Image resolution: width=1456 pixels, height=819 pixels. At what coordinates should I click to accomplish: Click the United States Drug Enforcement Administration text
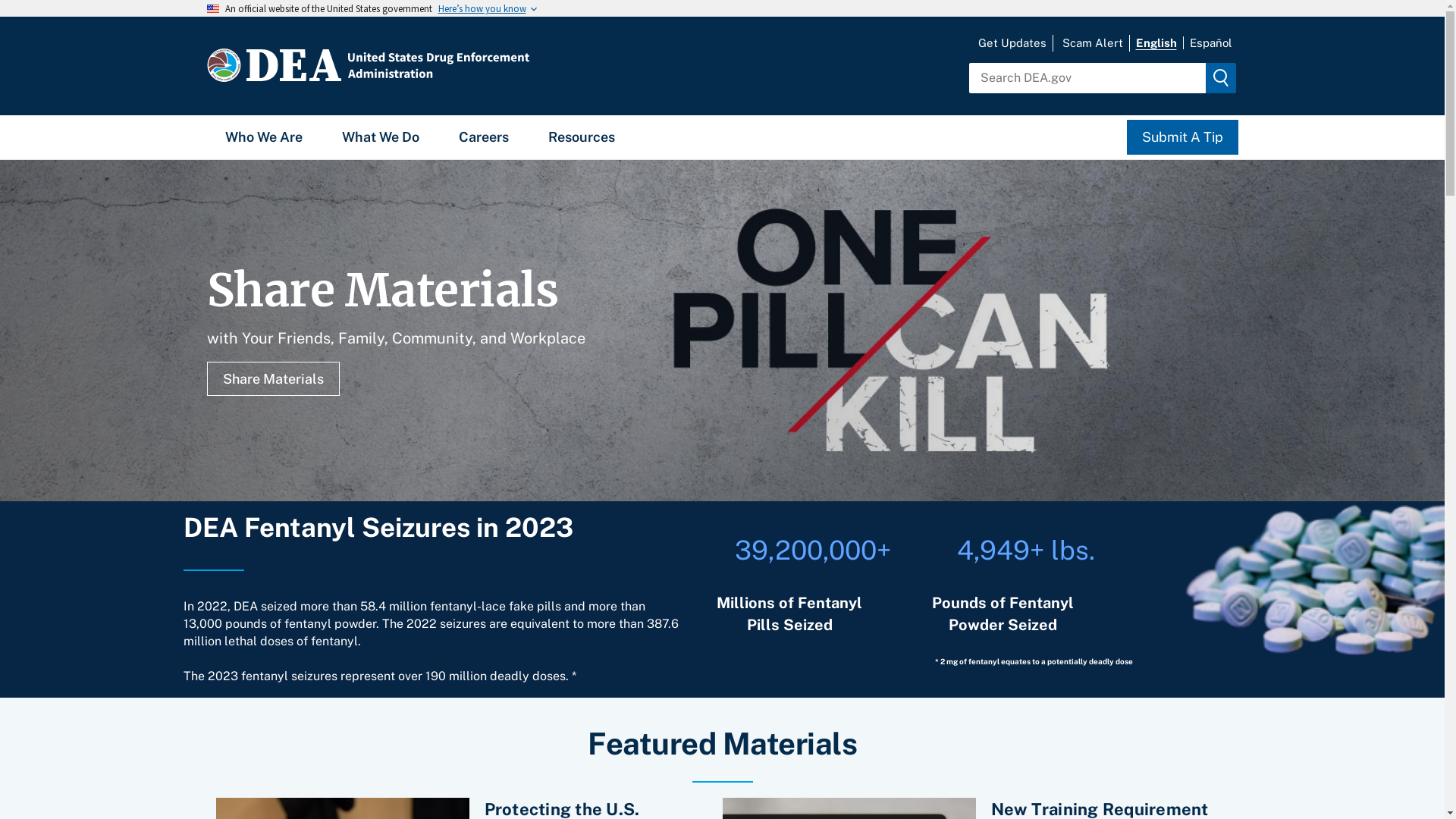click(x=438, y=65)
